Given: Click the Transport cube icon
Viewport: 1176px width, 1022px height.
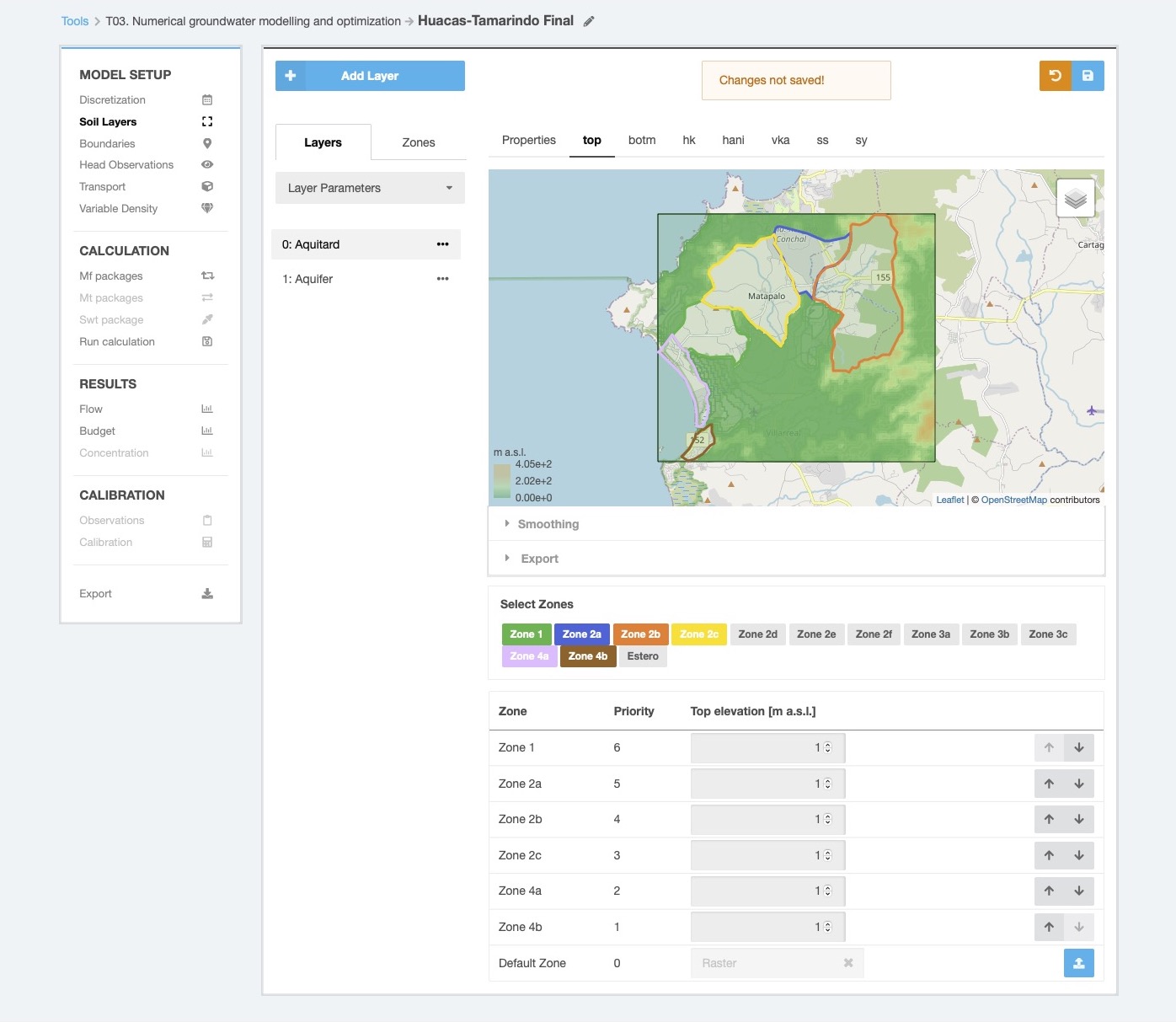Looking at the screenshot, I should pyautogui.click(x=207, y=187).
